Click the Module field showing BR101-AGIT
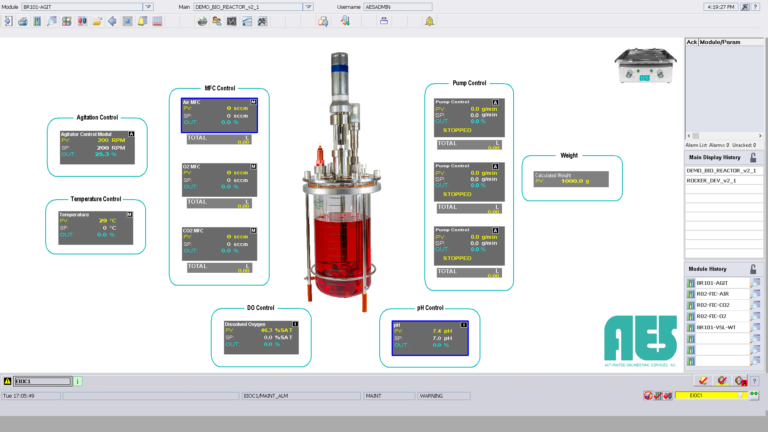The image size is (768, 432). [x=82, y=7]
